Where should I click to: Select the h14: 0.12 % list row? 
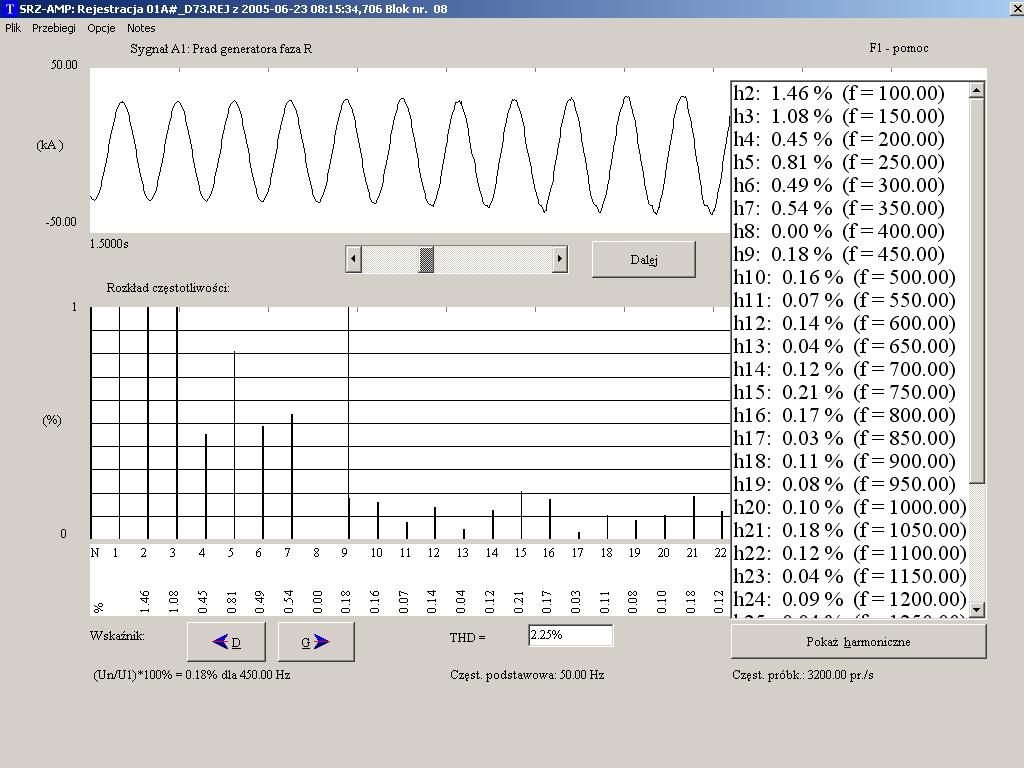point(850,369)
